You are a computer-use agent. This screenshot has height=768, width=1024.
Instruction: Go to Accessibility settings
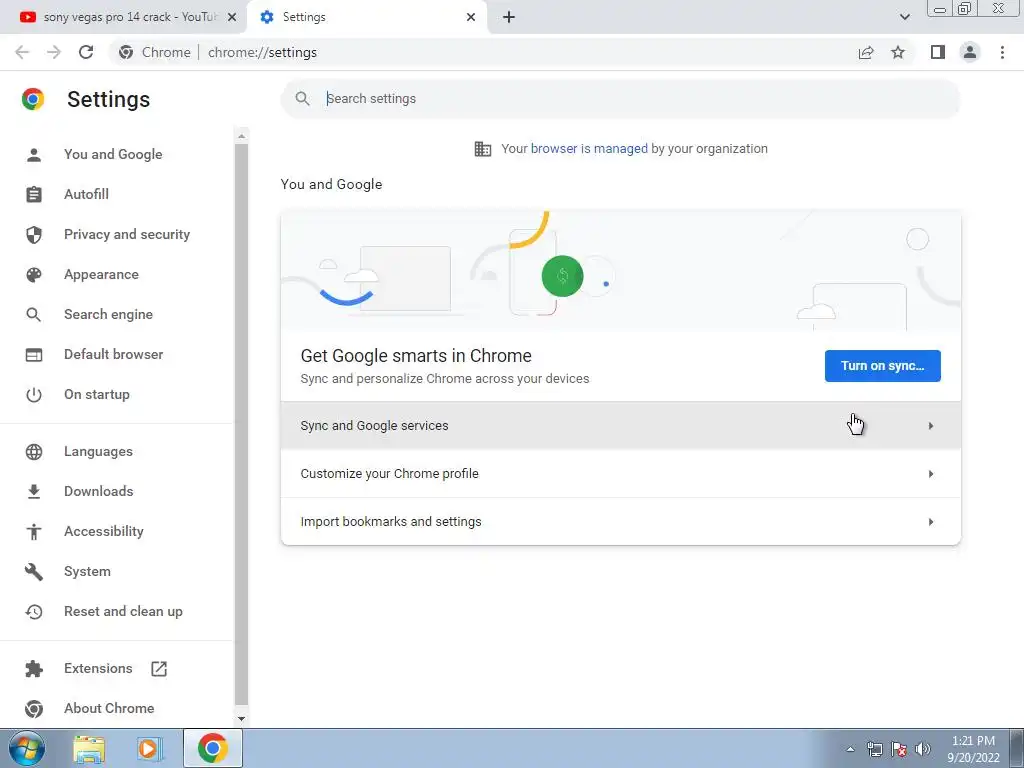[x=103, y=531]
